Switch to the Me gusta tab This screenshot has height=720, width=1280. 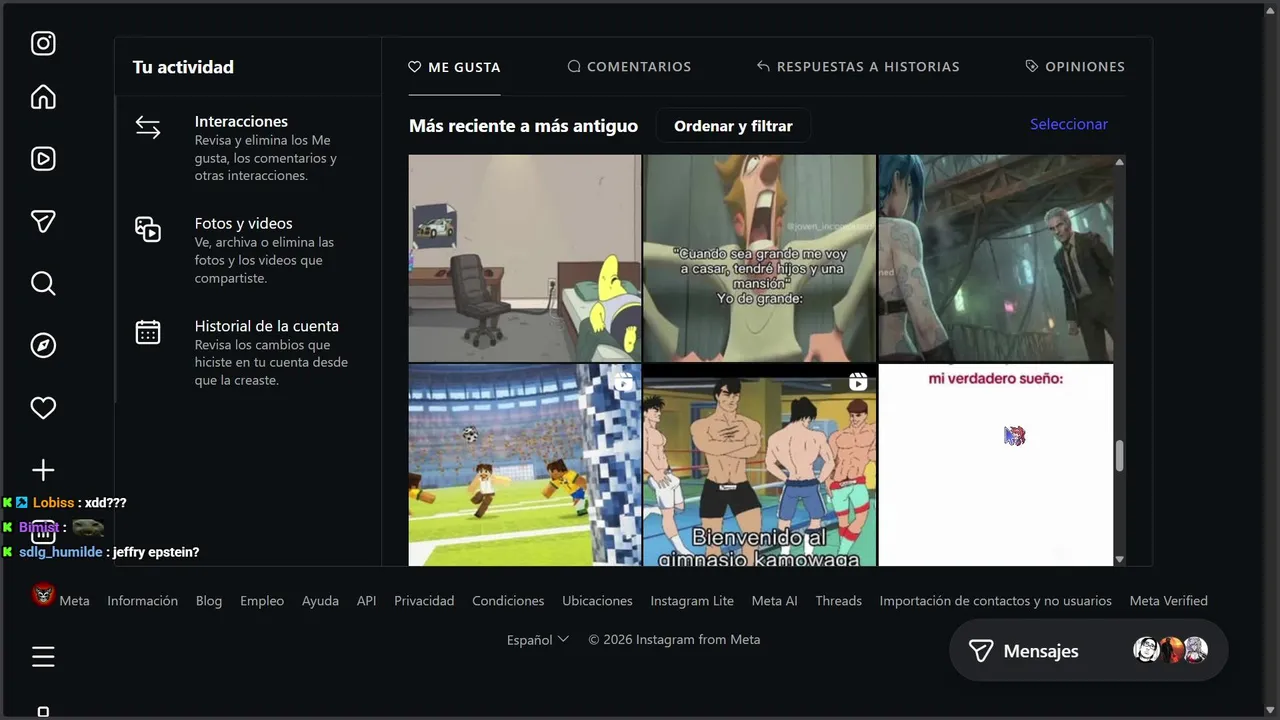(x=454, y=67)
